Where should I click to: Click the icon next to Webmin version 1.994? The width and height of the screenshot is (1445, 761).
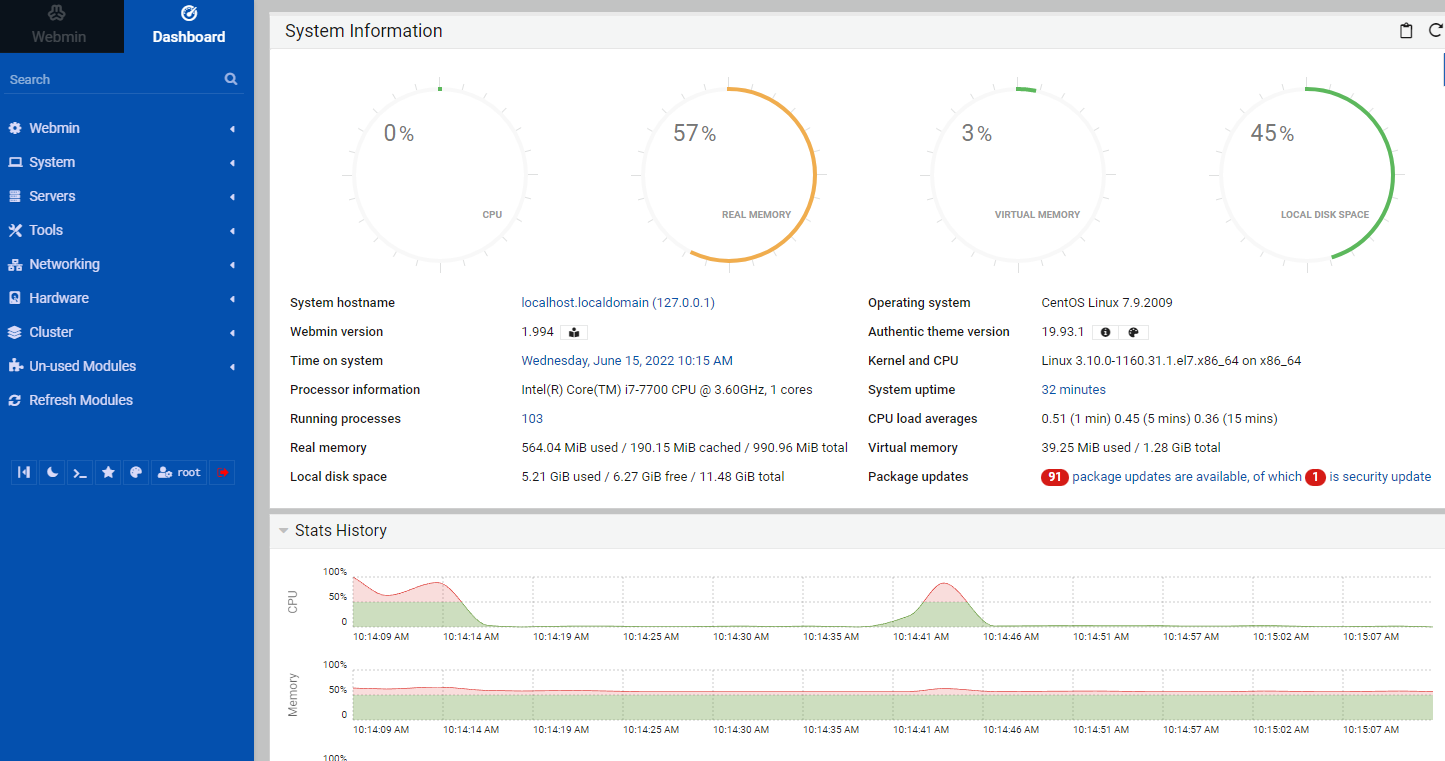pos(573,332)
